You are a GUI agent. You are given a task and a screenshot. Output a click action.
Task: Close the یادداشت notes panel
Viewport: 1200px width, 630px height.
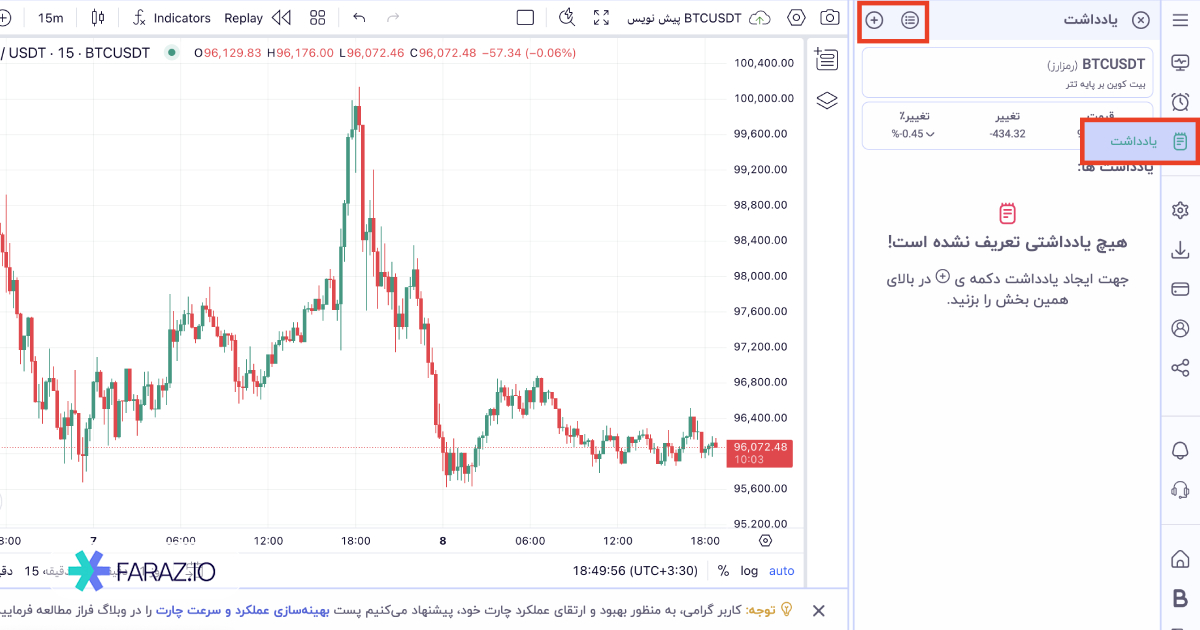click(x=1140, y=20)
